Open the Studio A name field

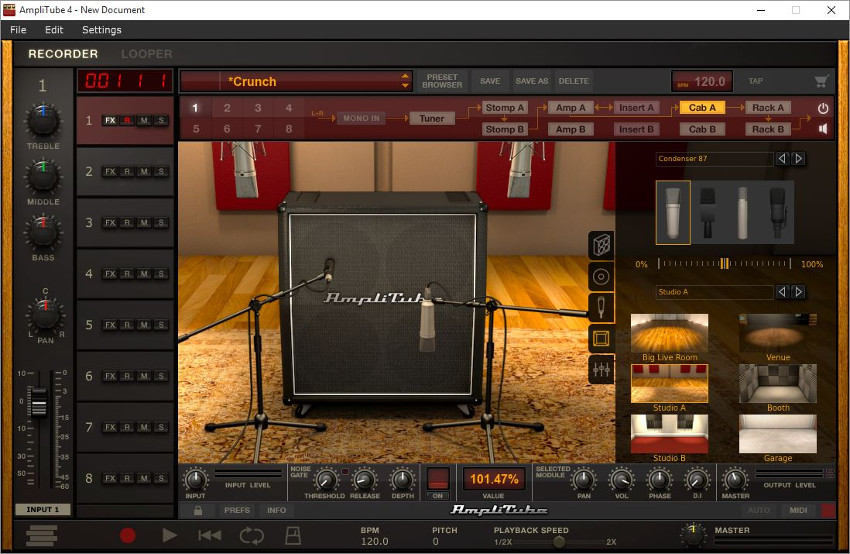click(714, 292)
